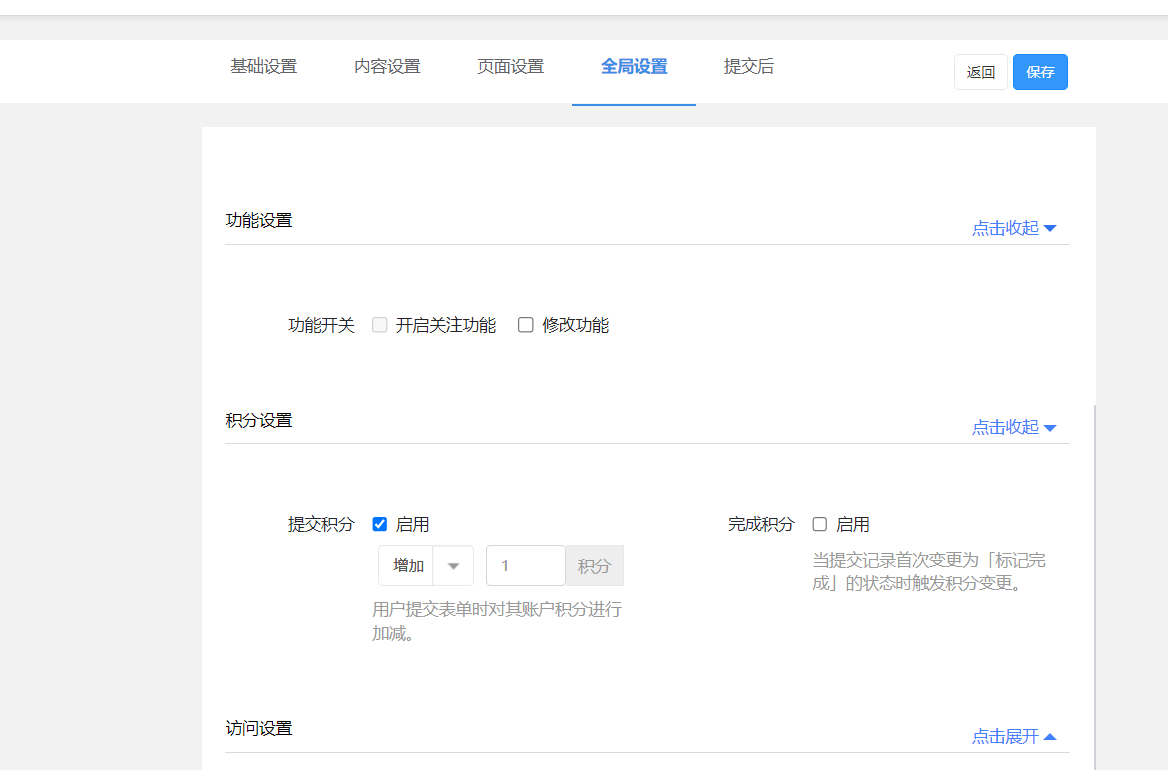Expand the 访问设置 section
1168x770 pixels.
(1014, 736)
